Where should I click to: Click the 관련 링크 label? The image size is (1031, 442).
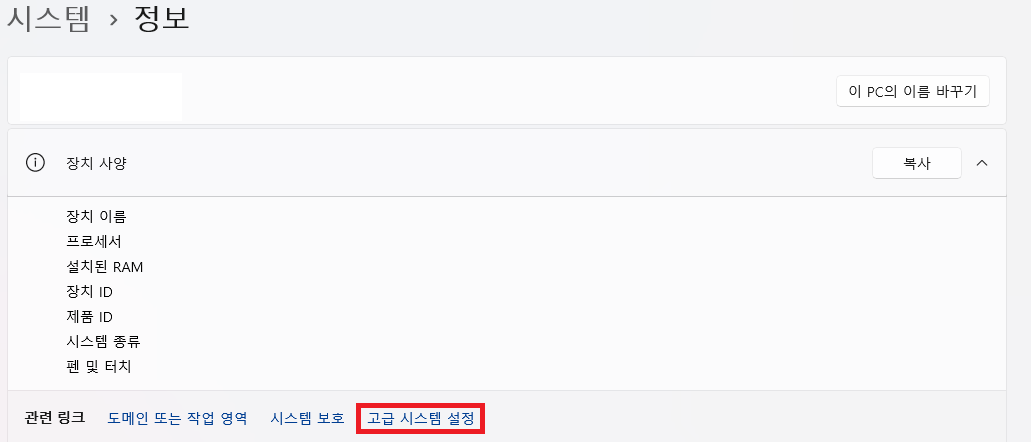(x=55, y=418)
